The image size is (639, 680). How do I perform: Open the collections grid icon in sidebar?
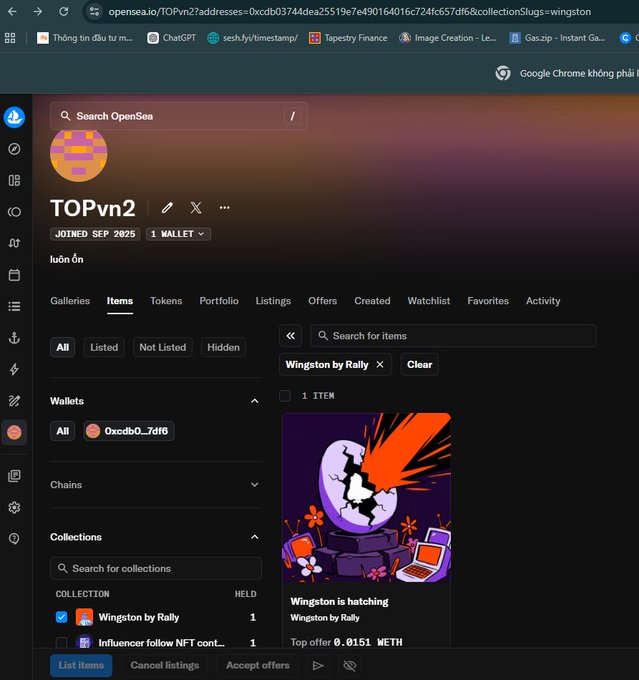point(14,180)
